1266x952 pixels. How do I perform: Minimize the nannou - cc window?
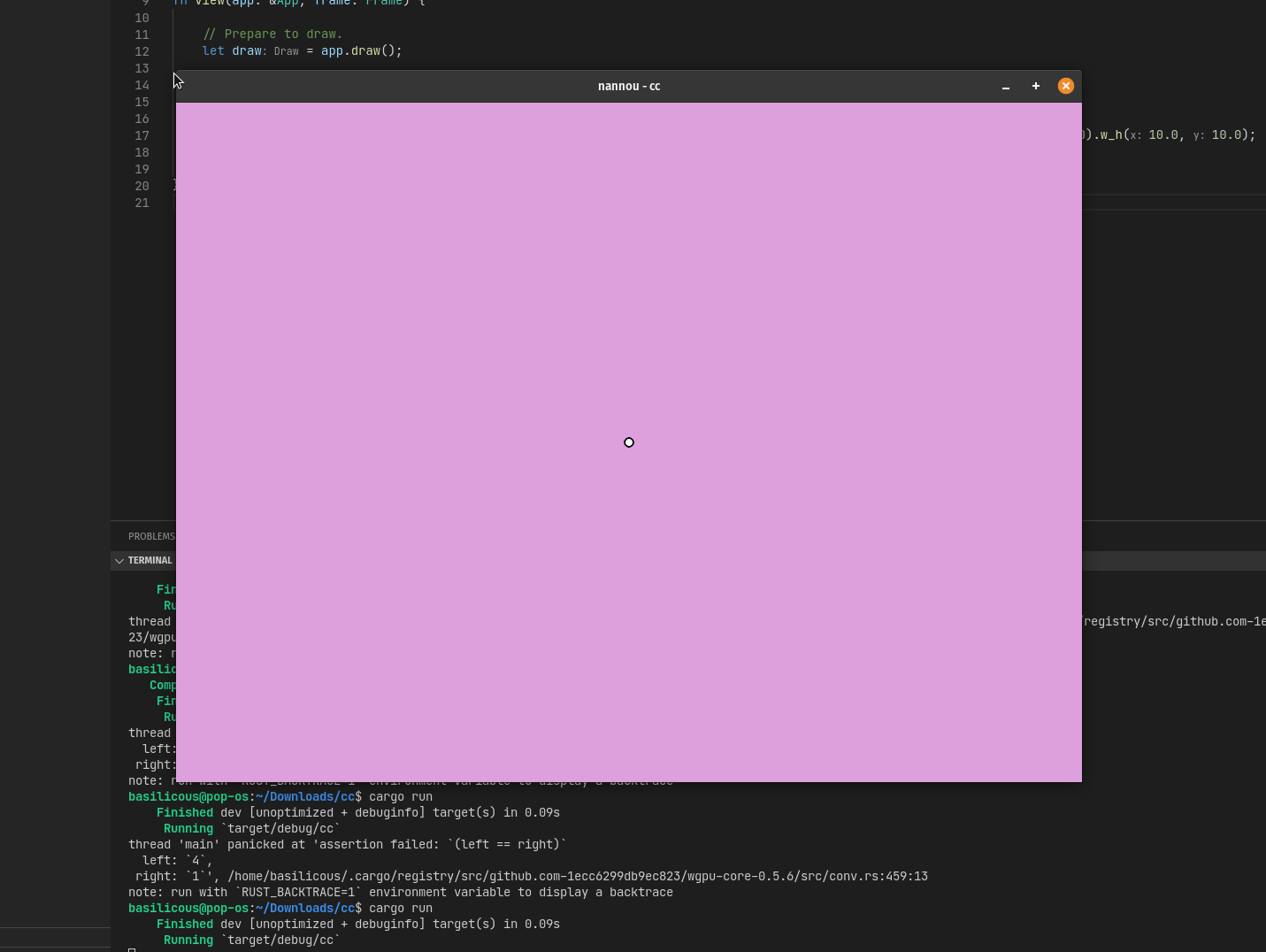click(x=1006, y=87)
